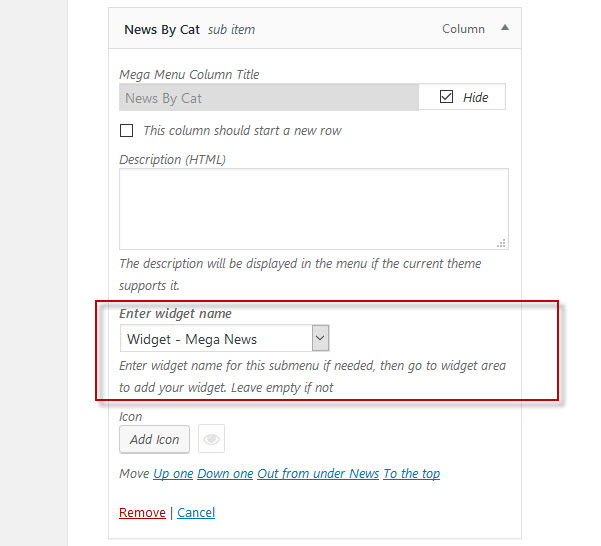This screenshot has width=601, height=546.
Task: Click the Hide label text
Action: 475,97
